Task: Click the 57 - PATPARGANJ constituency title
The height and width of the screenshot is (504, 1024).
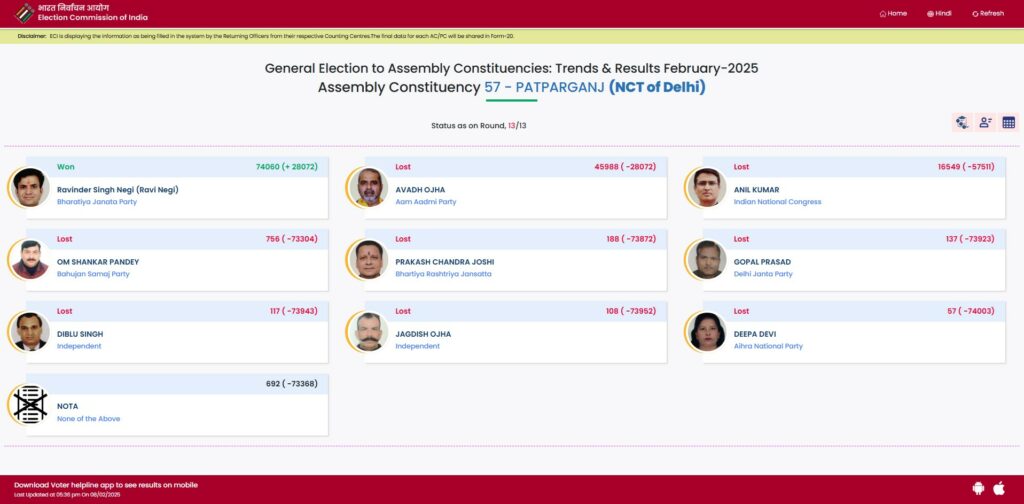Action: pyautogui.click(x=544, y=87)
